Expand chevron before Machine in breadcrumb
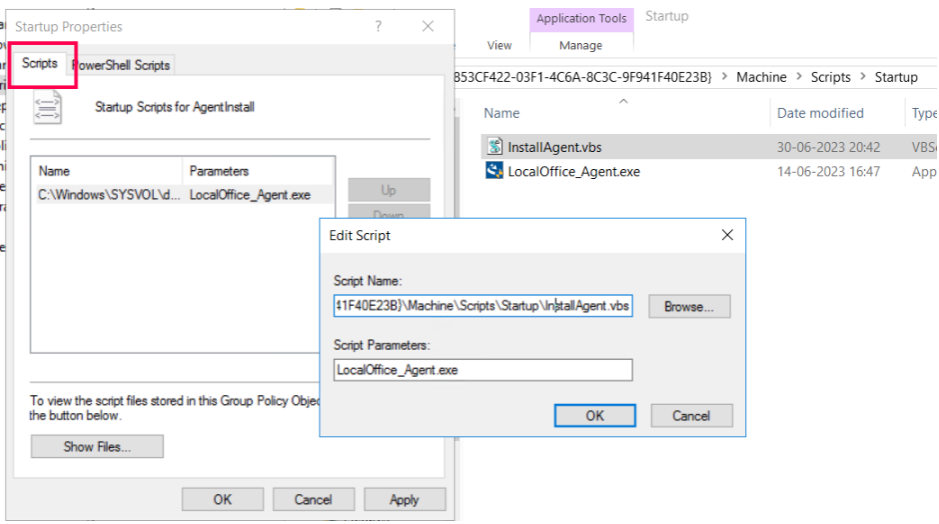939x524 pixels. [x=725, y=77]
